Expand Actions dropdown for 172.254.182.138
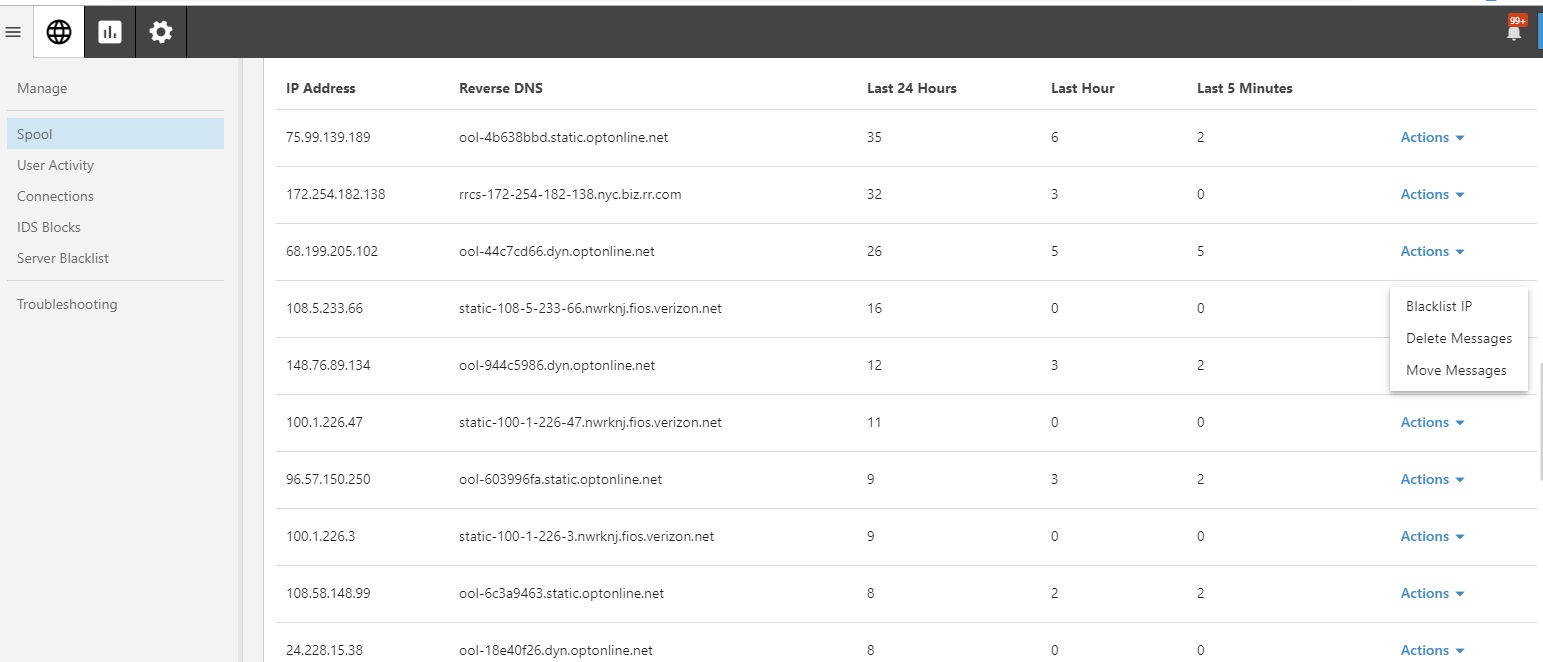 [x=1432, y=195]
